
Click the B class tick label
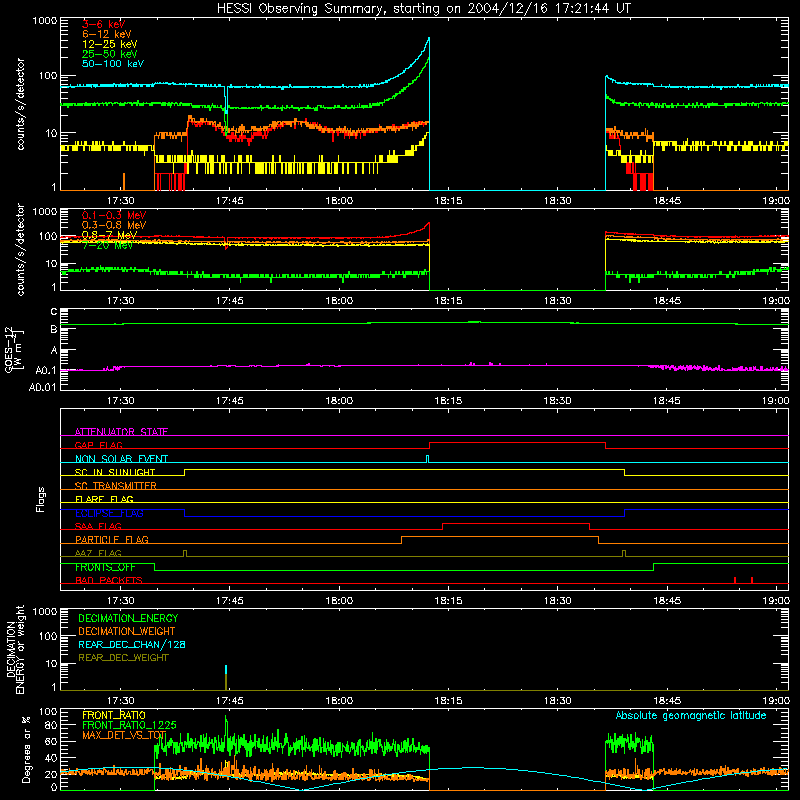coord(54,329)
